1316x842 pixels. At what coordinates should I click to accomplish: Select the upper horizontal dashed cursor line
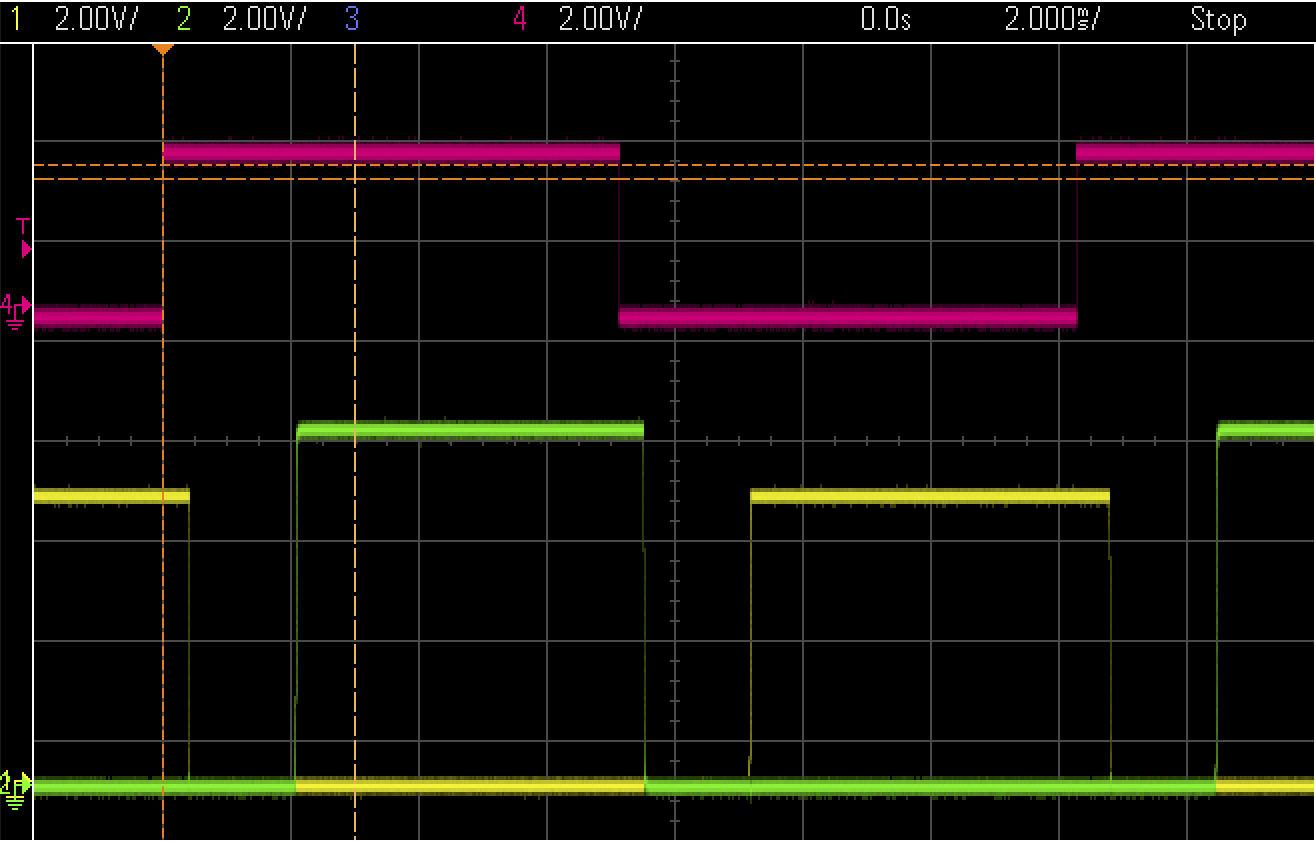coord(800,165)
